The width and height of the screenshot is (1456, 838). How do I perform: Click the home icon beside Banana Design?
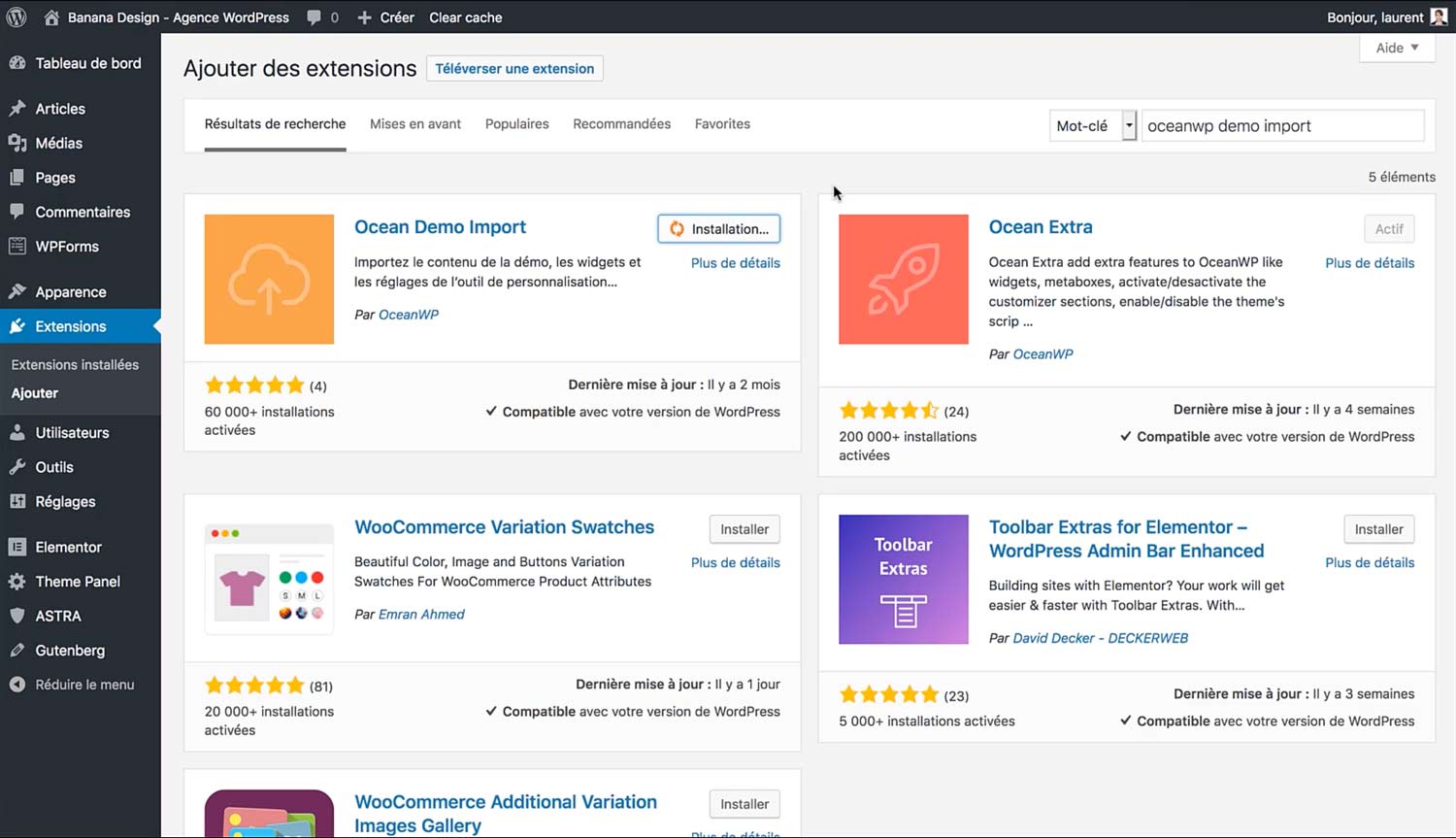[51, 17]
